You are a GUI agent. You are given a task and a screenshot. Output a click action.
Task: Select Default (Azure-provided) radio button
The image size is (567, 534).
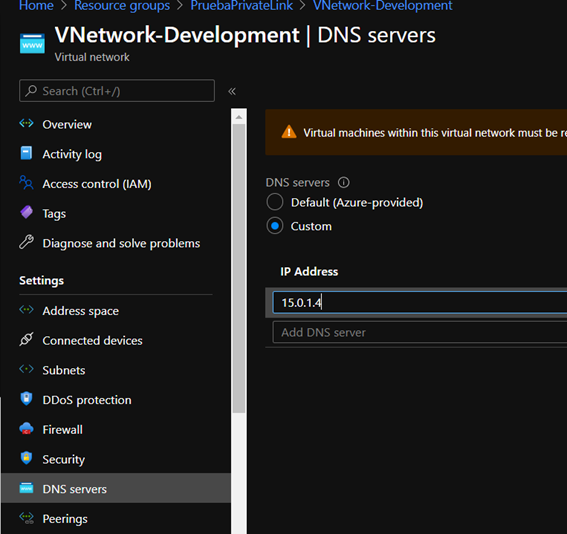click(275, 202)
